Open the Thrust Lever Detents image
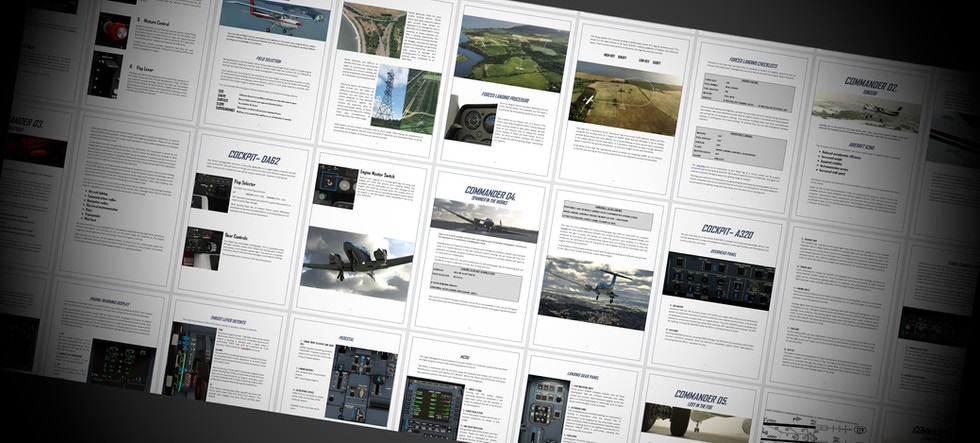This screenshot has height=443, width=980. click(191, 360)
